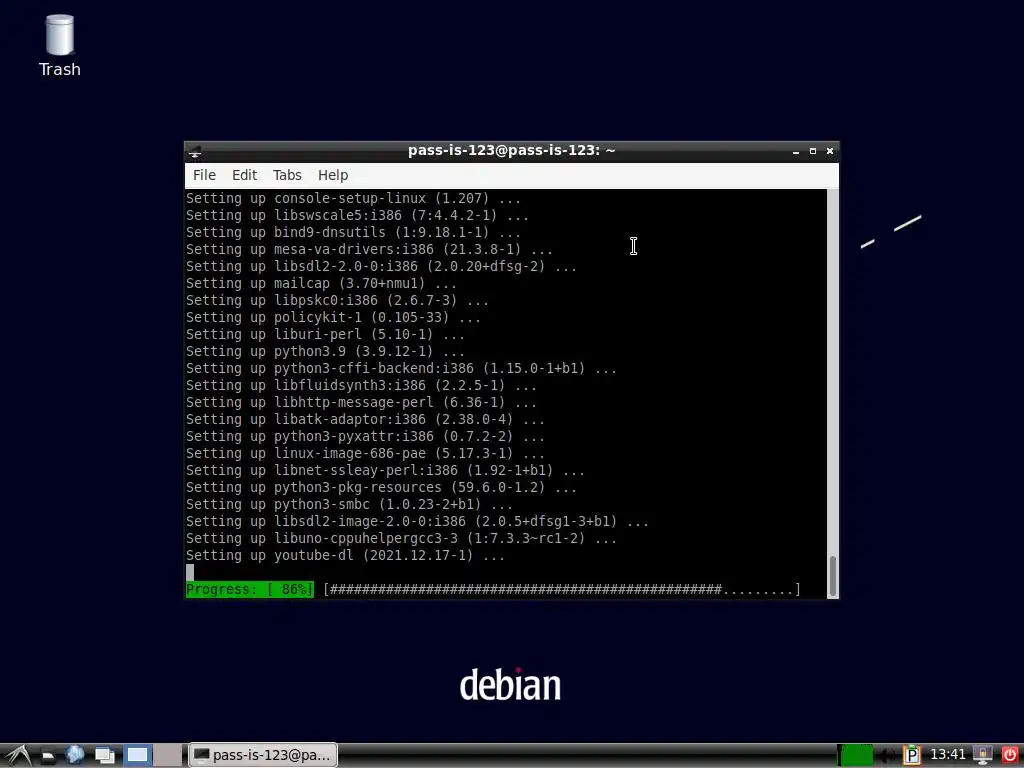
Task: Click the terminal title 'pass-is-123@pass-is-123: ~'
Action: [511, 150]
